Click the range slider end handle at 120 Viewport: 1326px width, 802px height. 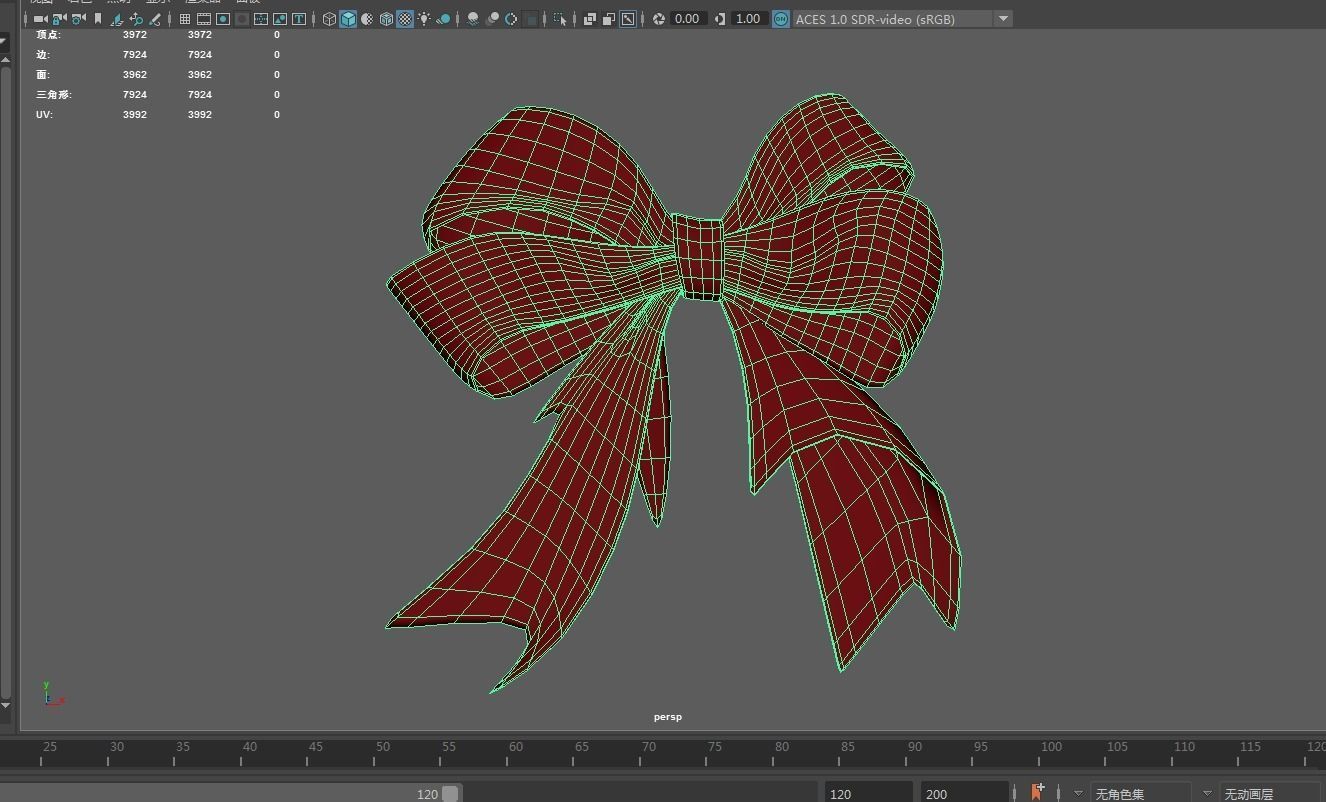point(451,794)
